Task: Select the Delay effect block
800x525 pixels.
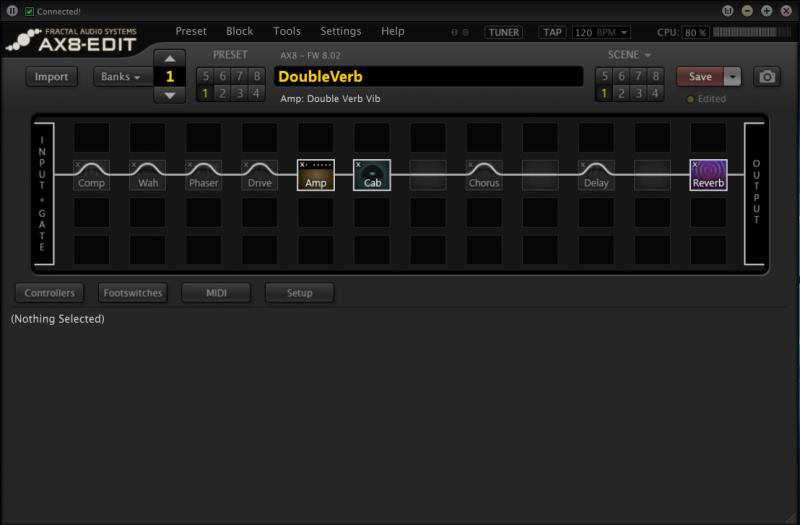Action: point(596,175)
